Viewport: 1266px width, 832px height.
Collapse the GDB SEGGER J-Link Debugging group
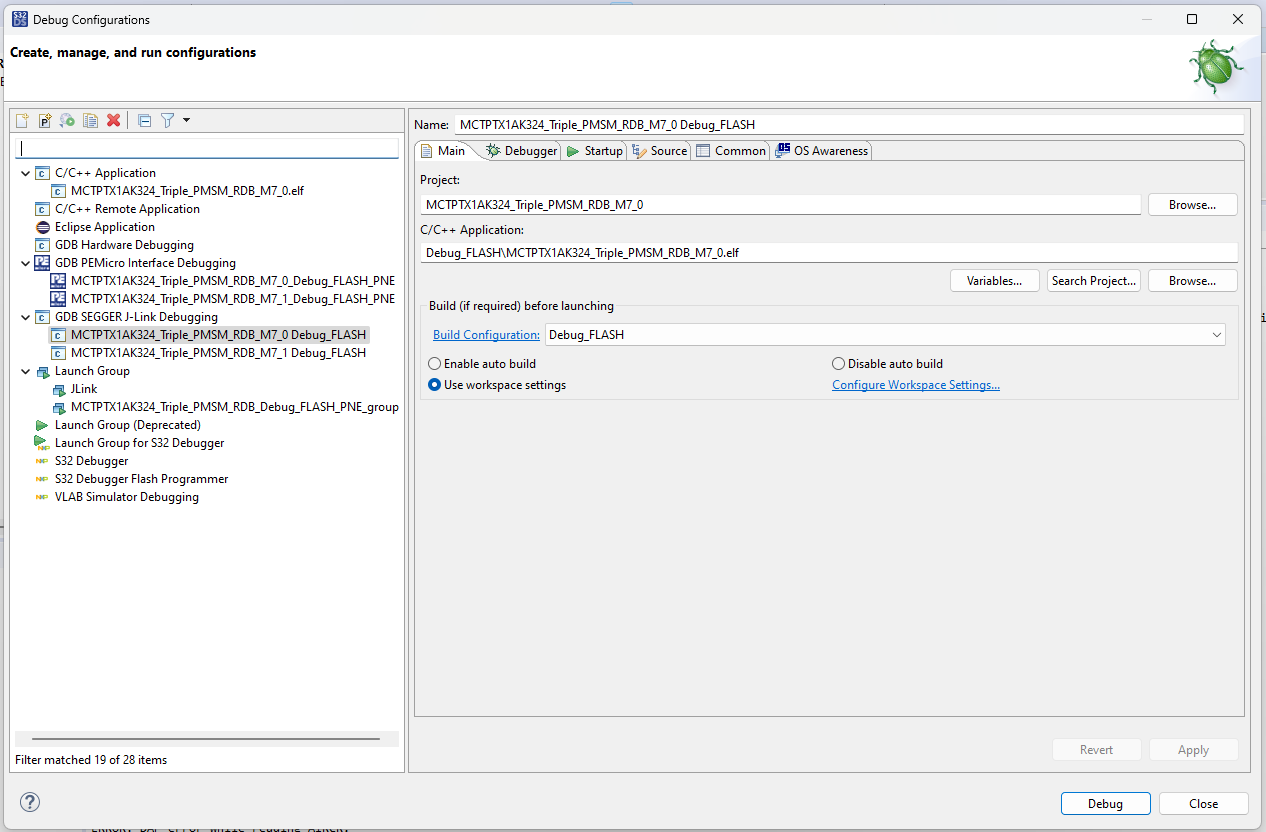click(25, 316)
